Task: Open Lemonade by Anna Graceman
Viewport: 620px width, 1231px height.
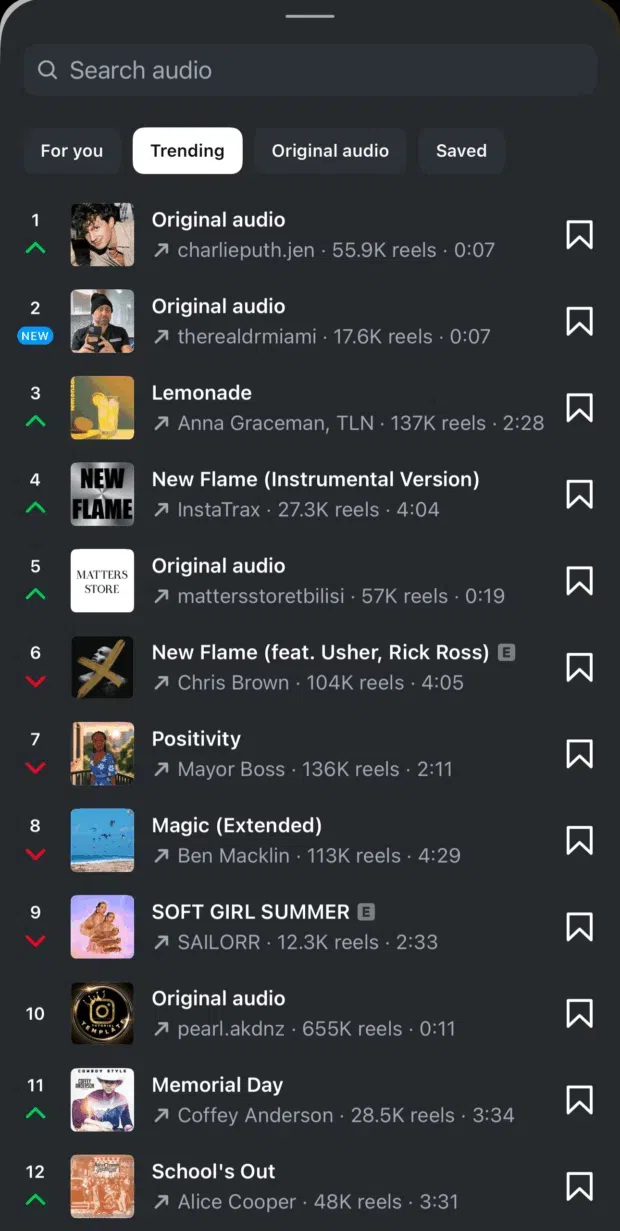Action: pos(300,408)
